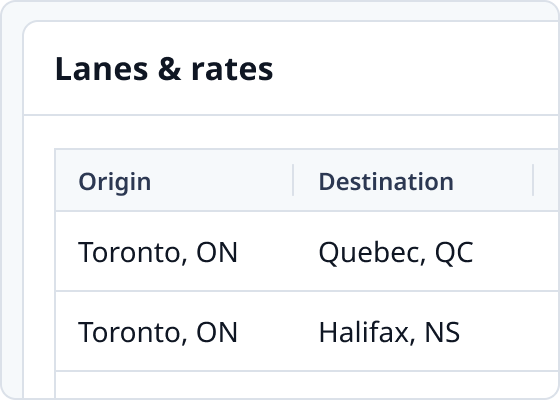Image resolution: width=560 pixels, height=400 pixels.
Task: Click the Lanes & rates heading
Action: click(164, 69)
